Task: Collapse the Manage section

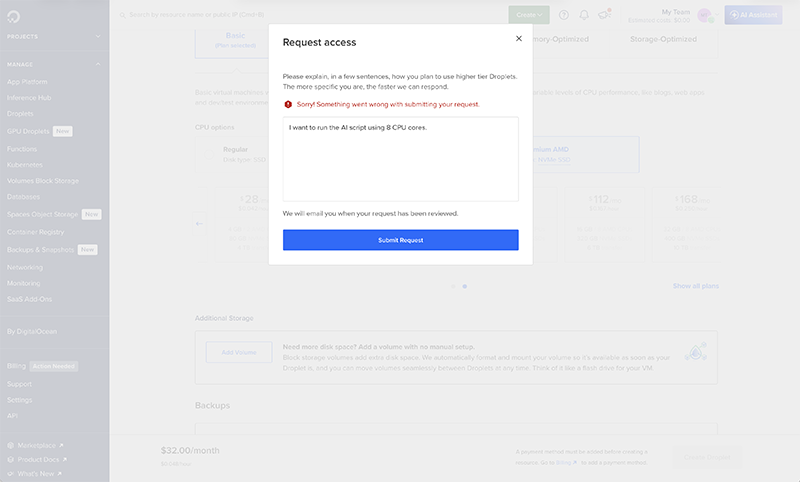Action: 98,64
